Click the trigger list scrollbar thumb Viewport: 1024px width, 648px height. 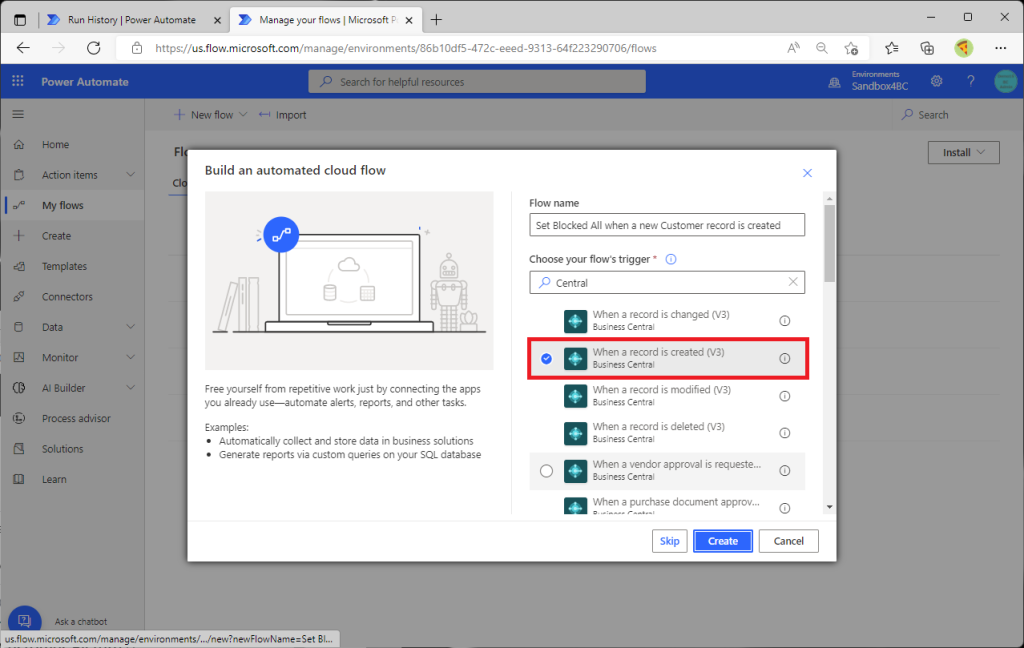pyautogui.click(x=829, y=243)
